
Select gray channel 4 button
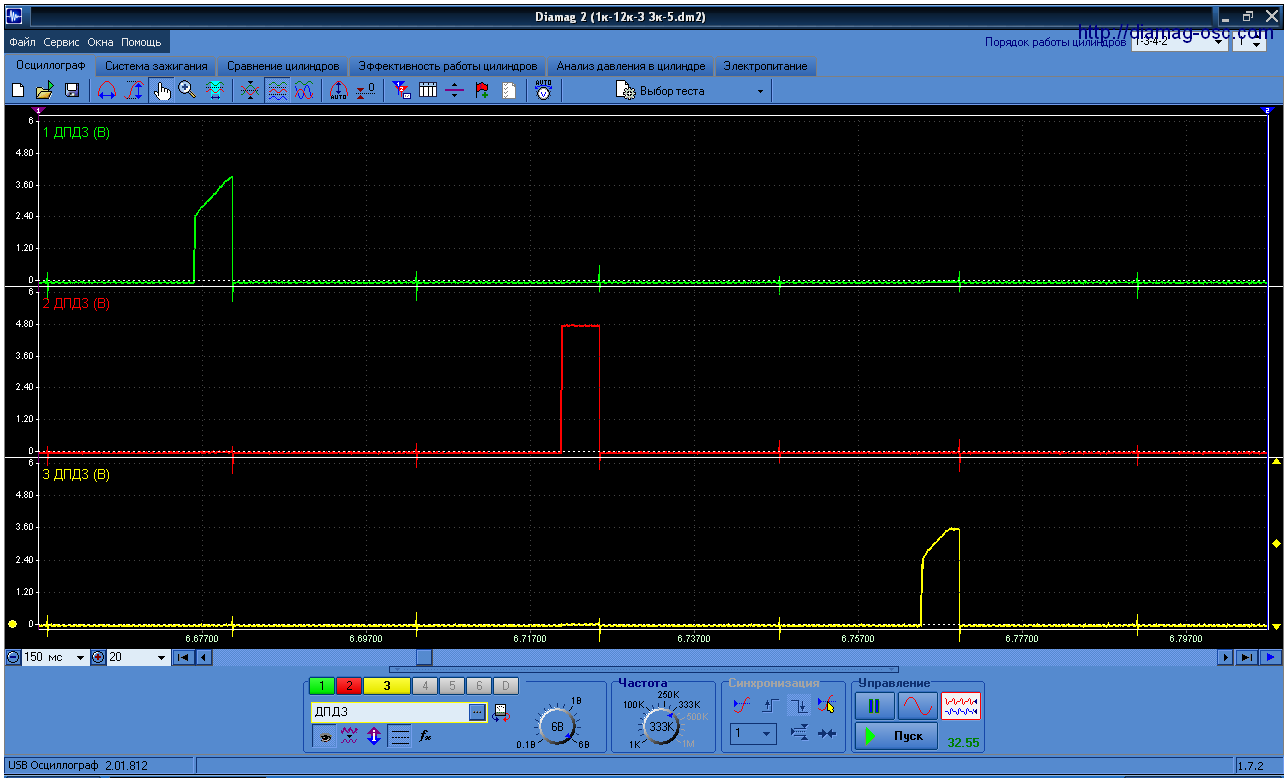click(x=424, y=686)
